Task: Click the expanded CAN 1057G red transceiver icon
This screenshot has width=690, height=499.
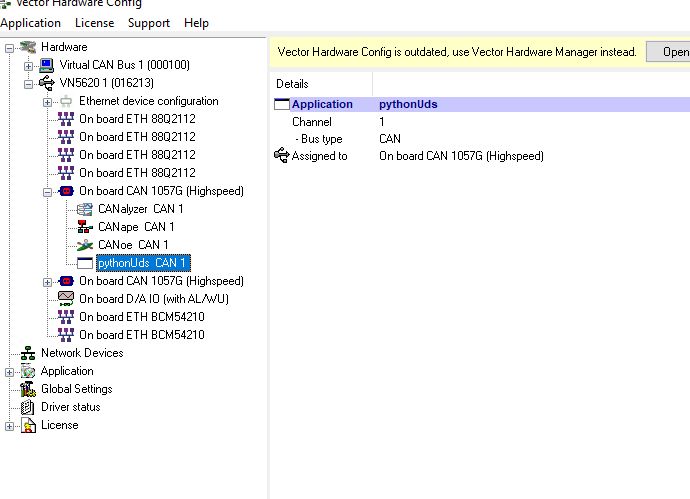Action: click(66, 191)
